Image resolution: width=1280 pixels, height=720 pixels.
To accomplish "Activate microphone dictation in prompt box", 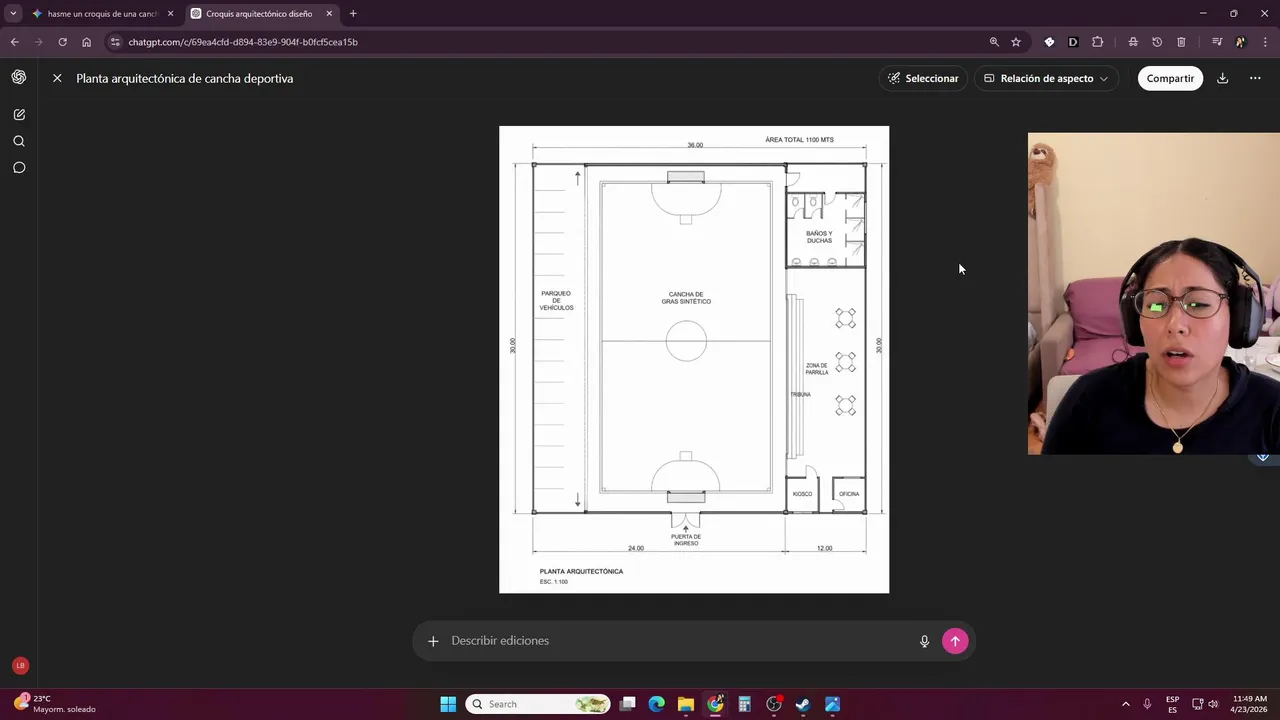I will (924, 641).
